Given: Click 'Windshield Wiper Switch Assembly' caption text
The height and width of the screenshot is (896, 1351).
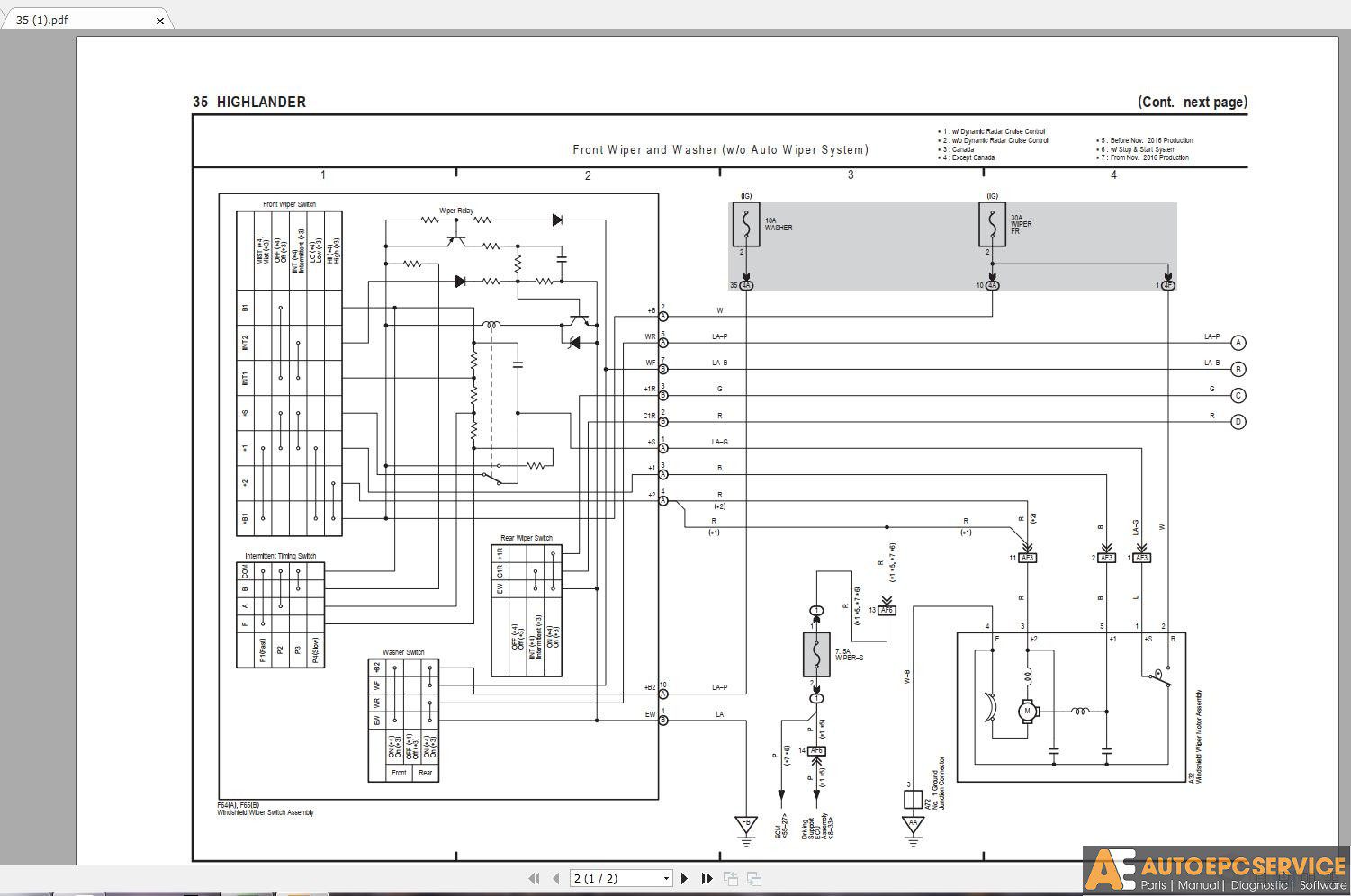Looking at the screenshot, I should coord(266,812).
